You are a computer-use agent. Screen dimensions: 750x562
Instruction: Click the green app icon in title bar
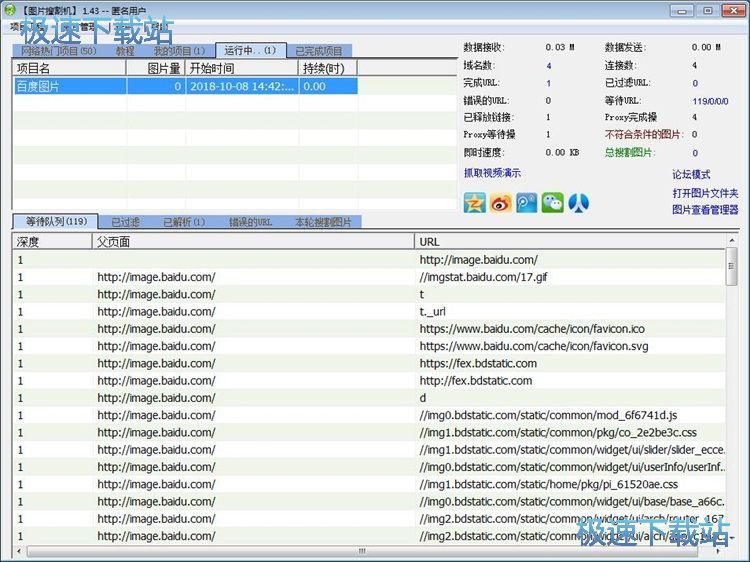(9, 10)
